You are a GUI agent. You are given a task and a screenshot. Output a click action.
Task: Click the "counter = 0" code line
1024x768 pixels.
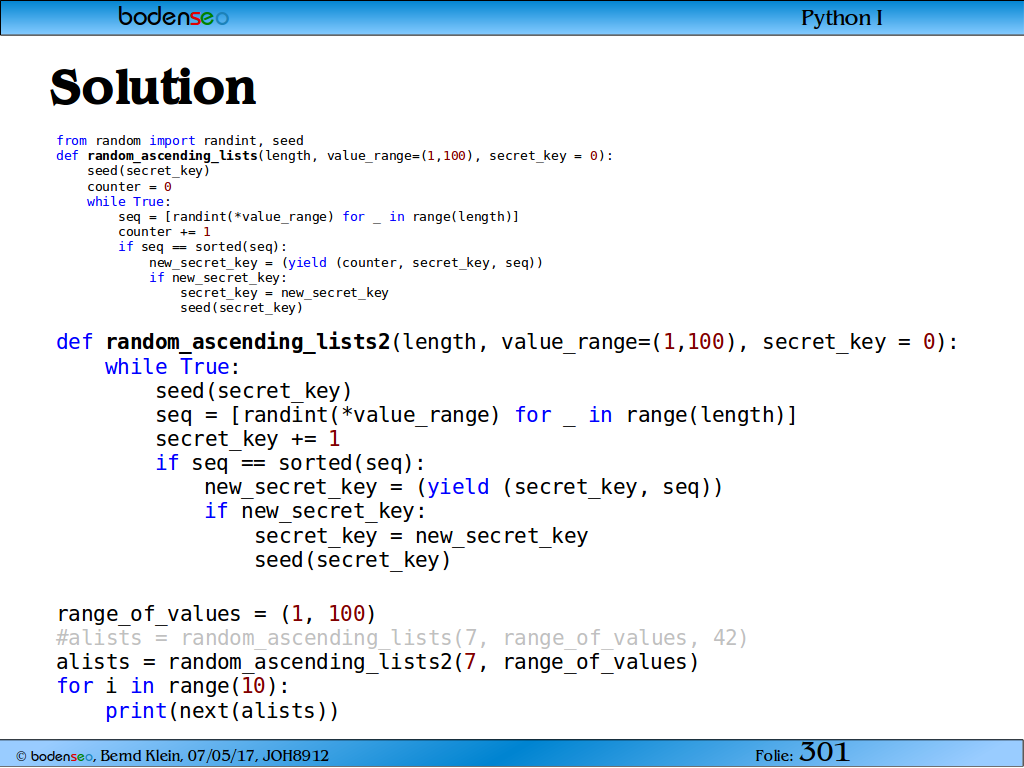click(129, 186)
